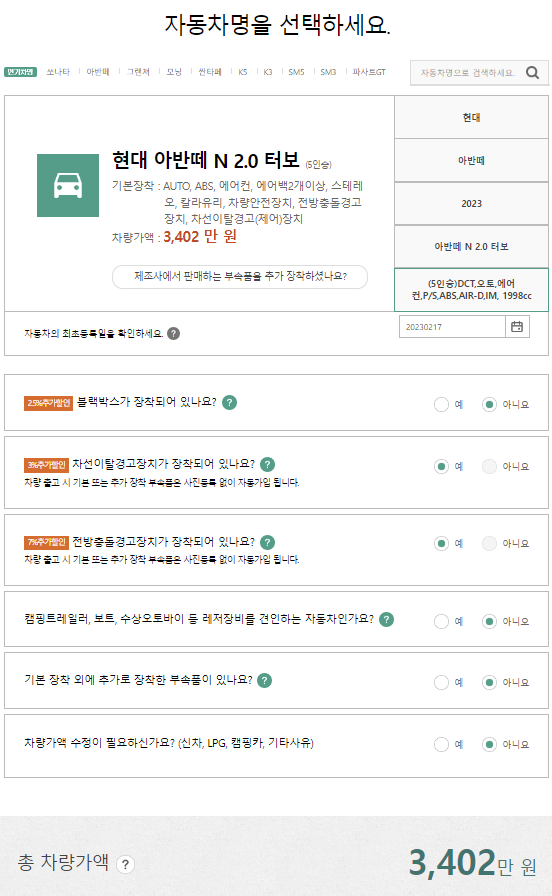Screen dimensions: 552x896
Task: Choose popular car 아반떼 link
Action: 98,72
